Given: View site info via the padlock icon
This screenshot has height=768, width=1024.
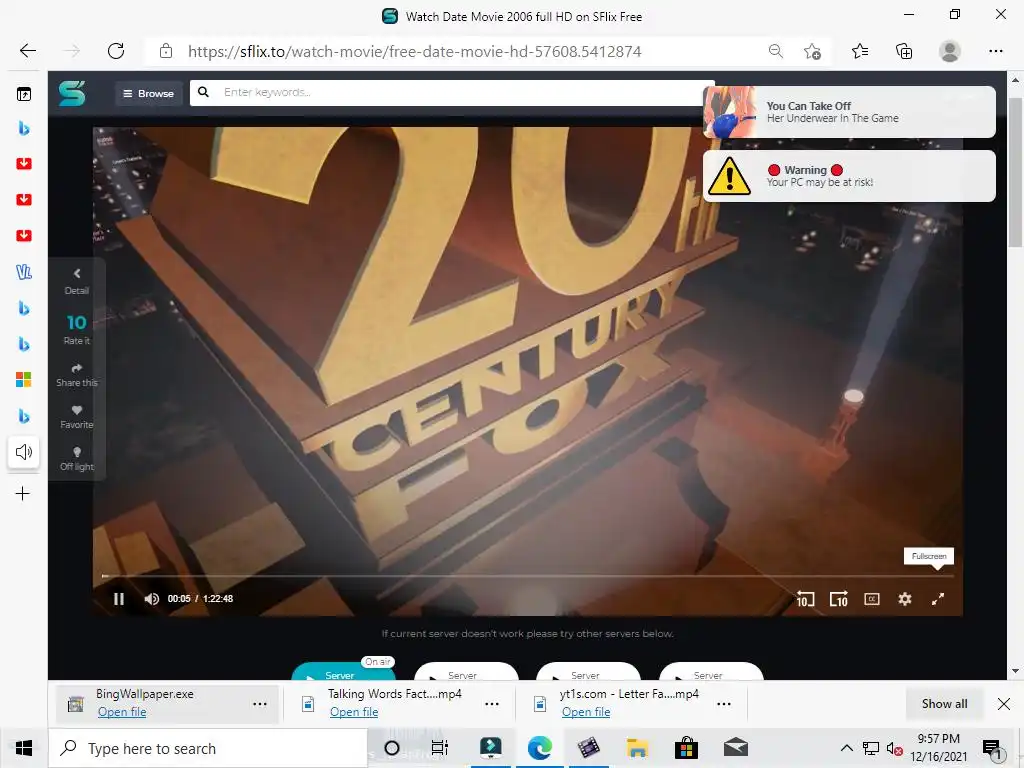Looking at the screenshot, I should tap(166, 51).
